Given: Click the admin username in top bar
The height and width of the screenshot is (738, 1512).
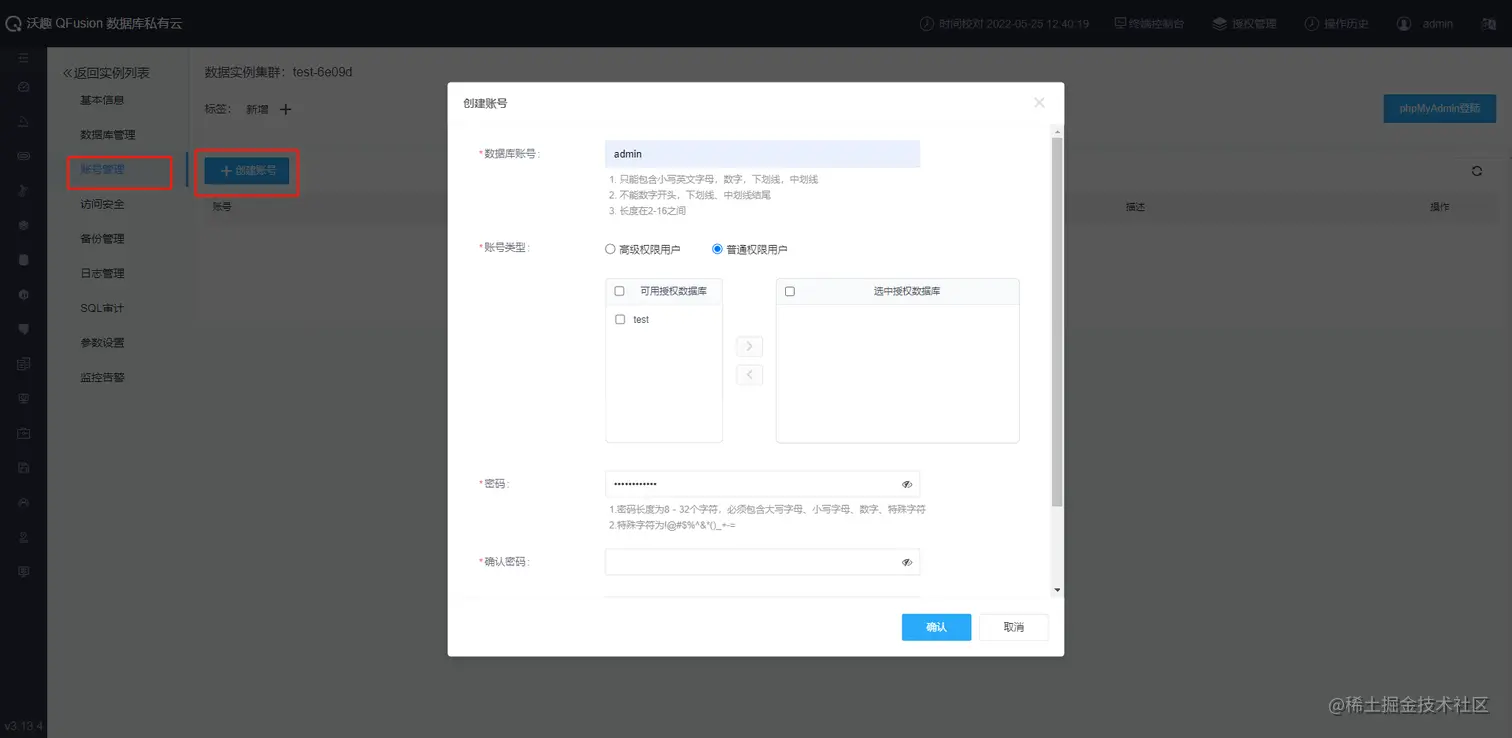Looking at the screenshot, I should coord(1438,23).
